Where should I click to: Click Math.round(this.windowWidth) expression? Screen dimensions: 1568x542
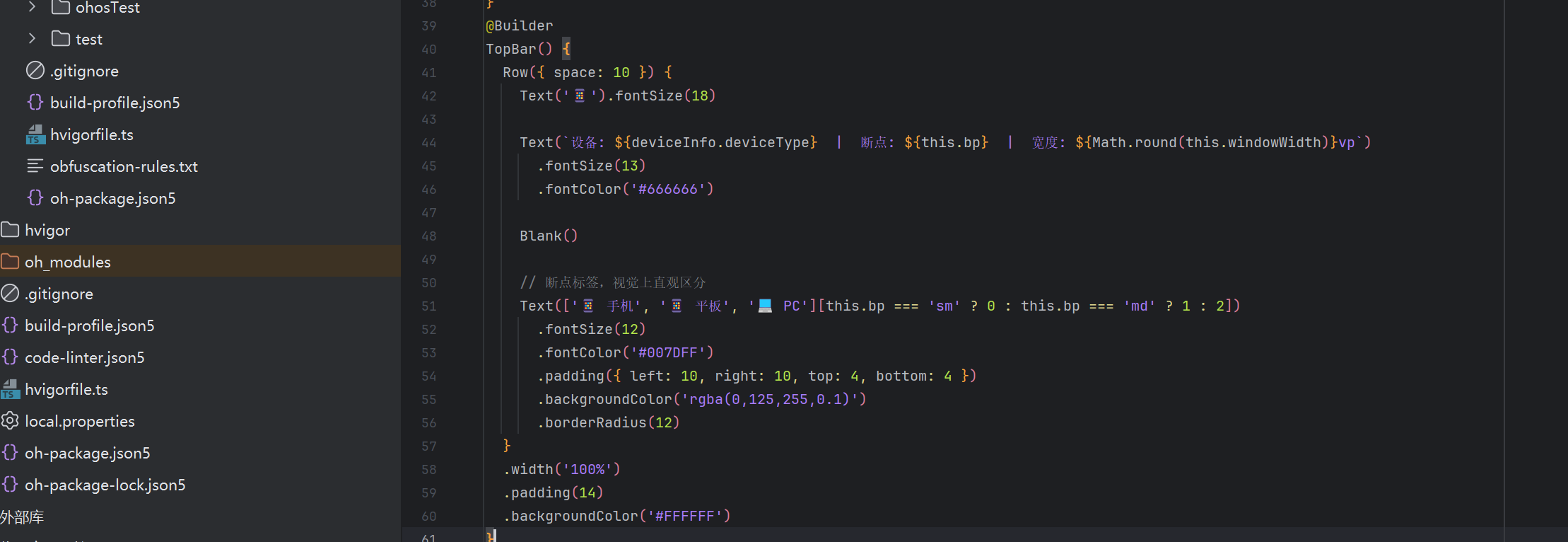[x=1211, y=142]
